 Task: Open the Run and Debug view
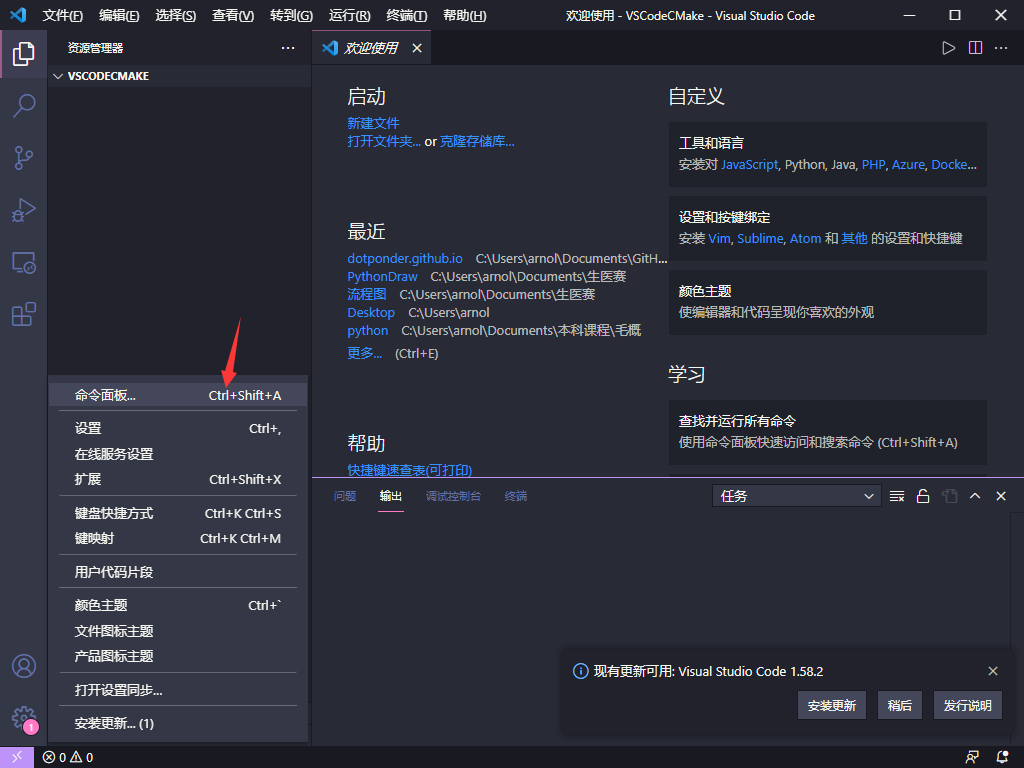tap(23, 210)
